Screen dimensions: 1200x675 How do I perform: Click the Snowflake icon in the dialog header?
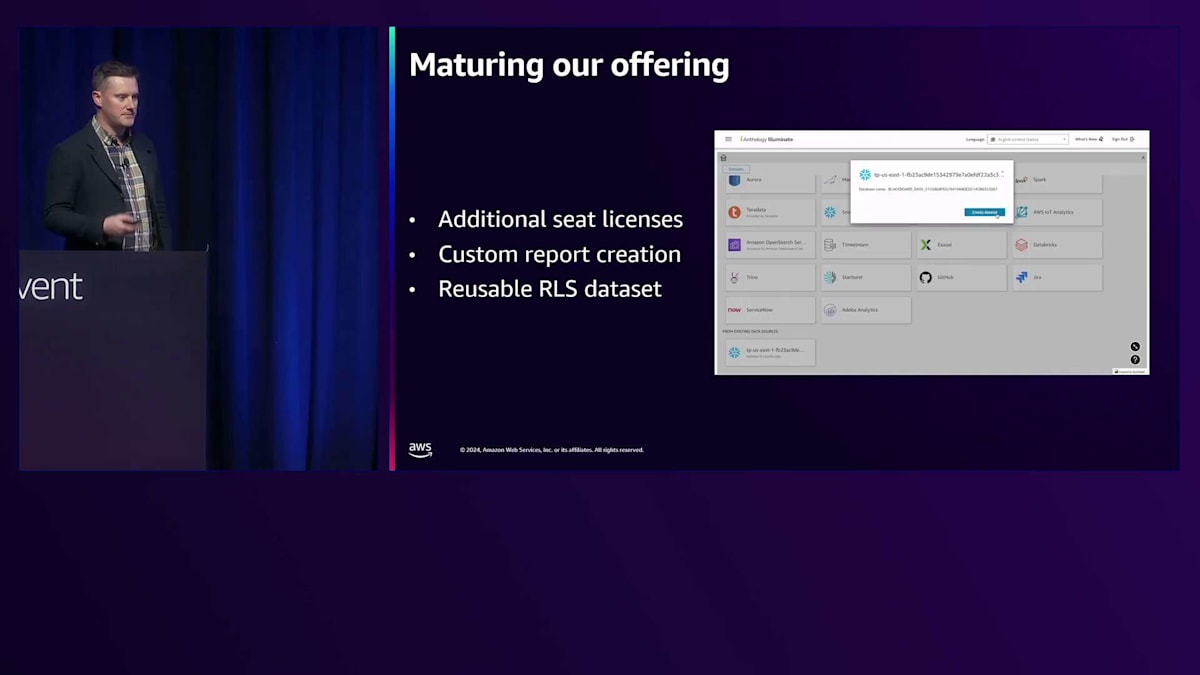(865, 175)
